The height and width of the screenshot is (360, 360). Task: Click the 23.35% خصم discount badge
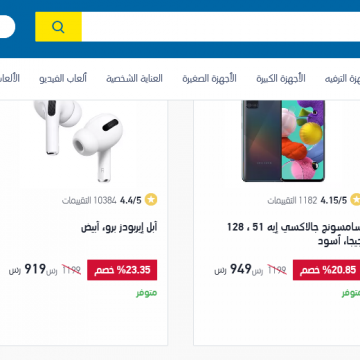pos(122,270)
